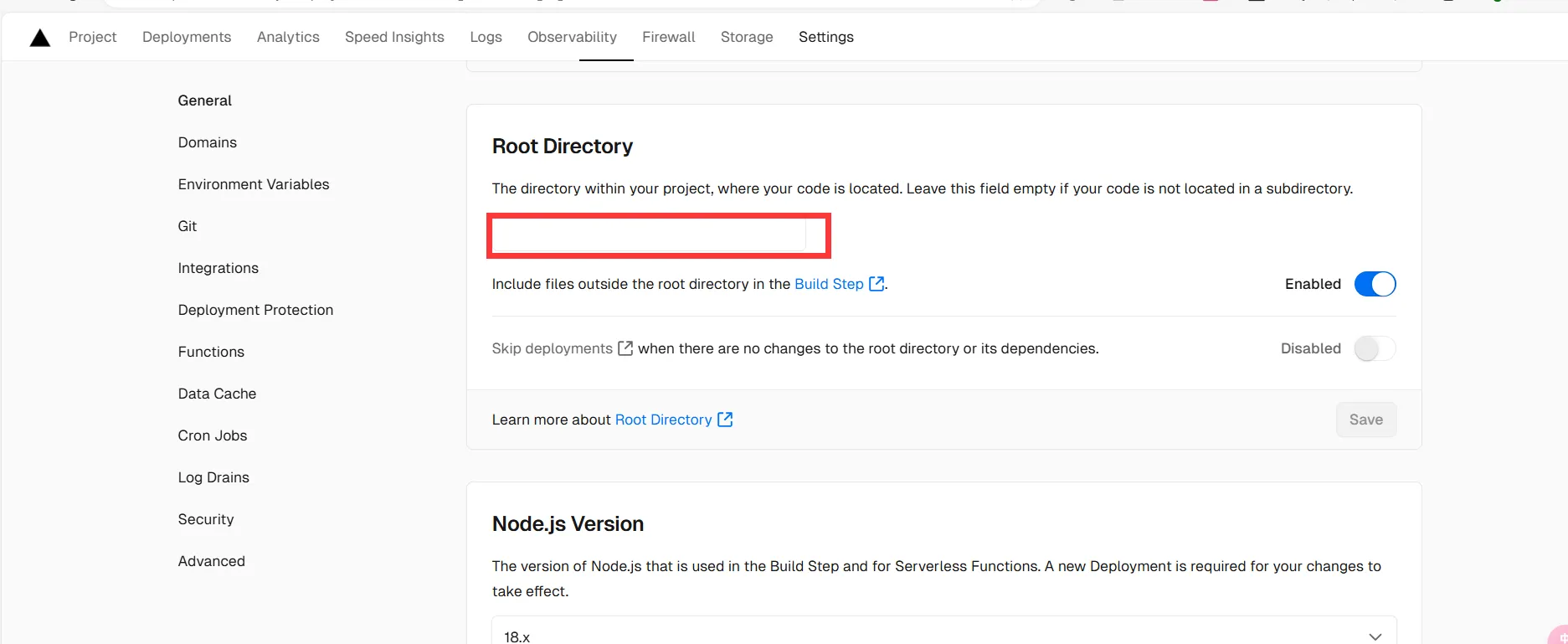Select Cron Jobs in the sidebar
The height and width of the screenshot is (644, 1568).
tap(213, 435)
